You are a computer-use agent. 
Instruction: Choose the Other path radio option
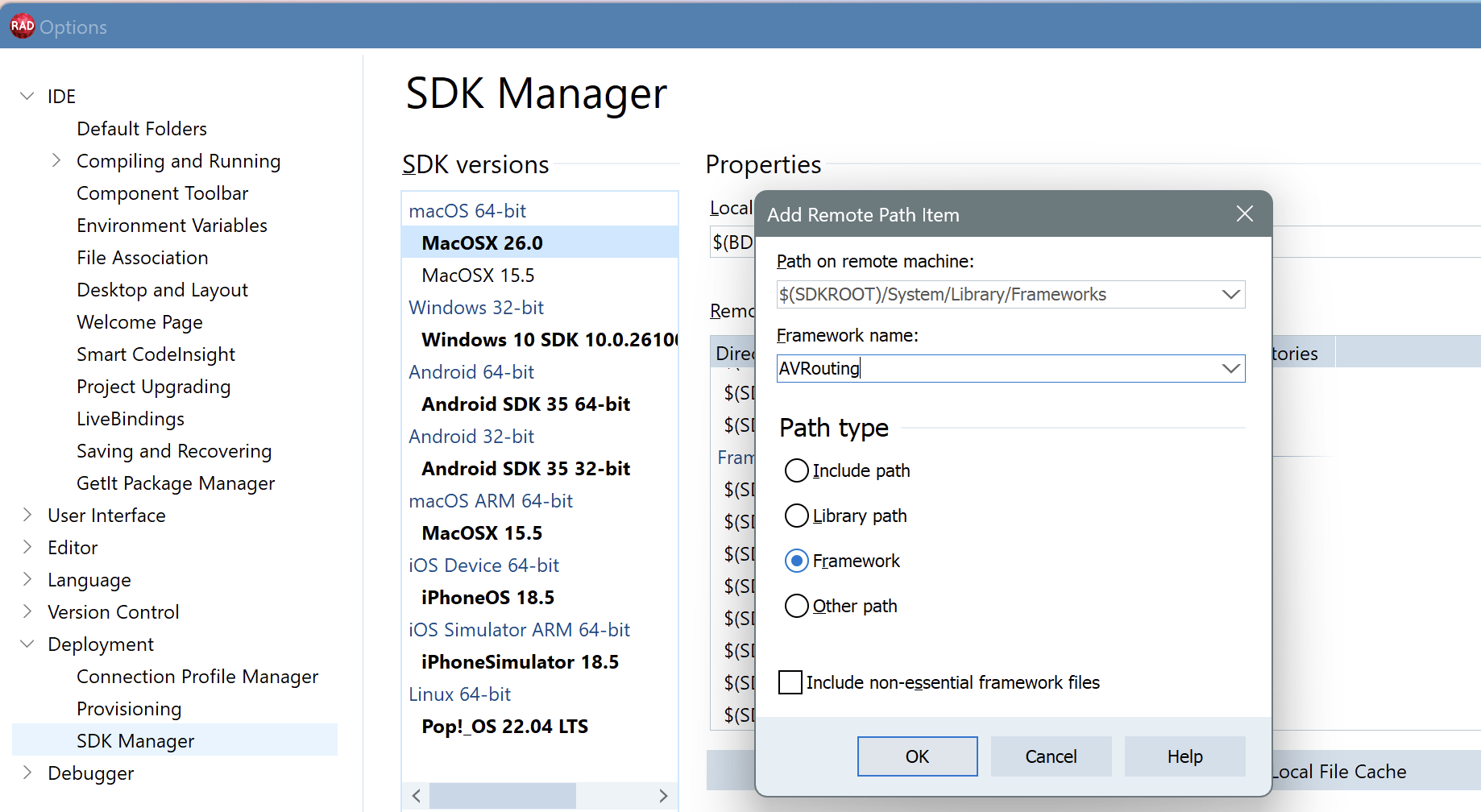pos(796,606)
